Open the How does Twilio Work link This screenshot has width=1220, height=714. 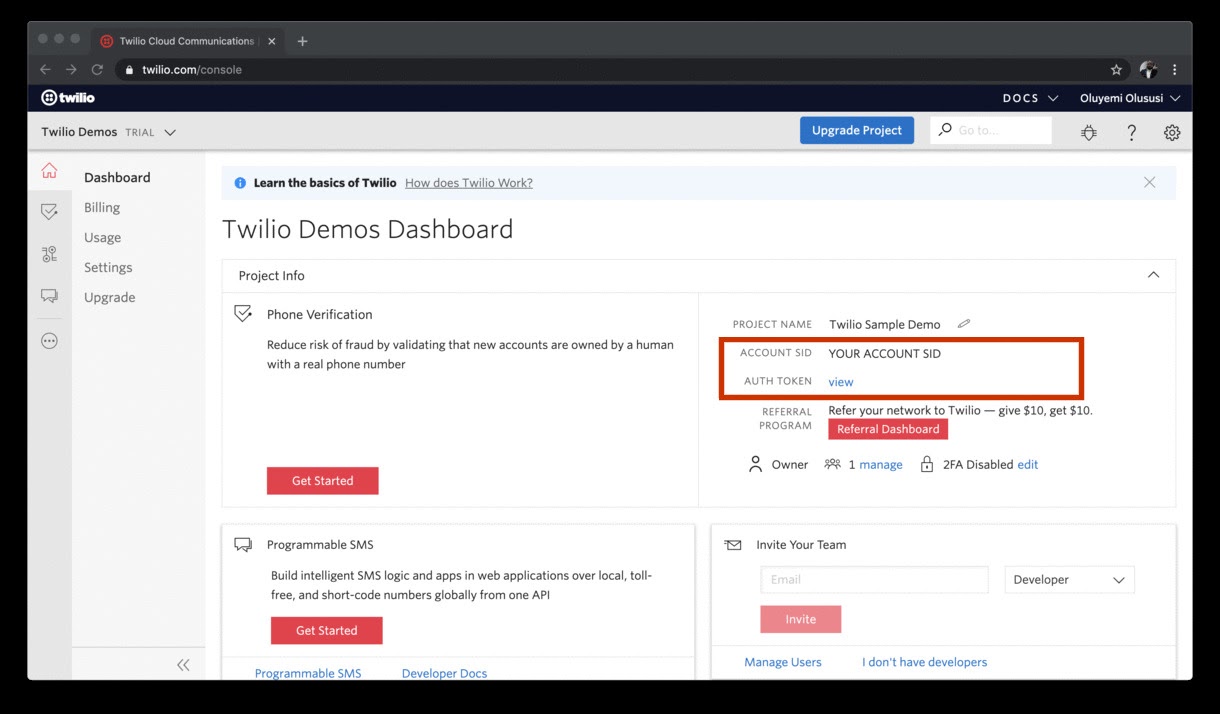point(469,183)
